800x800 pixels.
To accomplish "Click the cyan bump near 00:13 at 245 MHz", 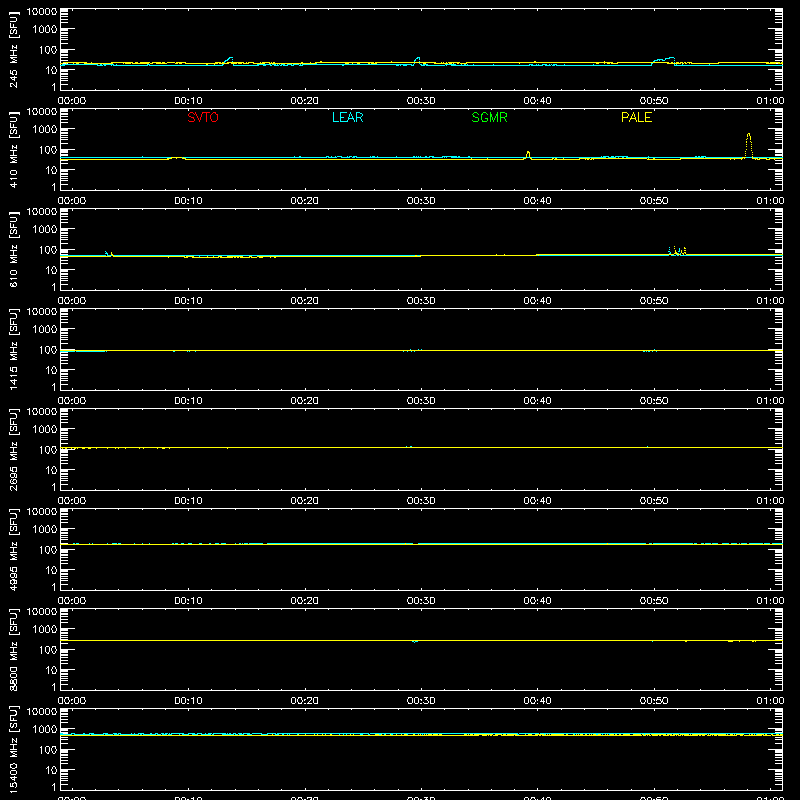I will [229, 60].
